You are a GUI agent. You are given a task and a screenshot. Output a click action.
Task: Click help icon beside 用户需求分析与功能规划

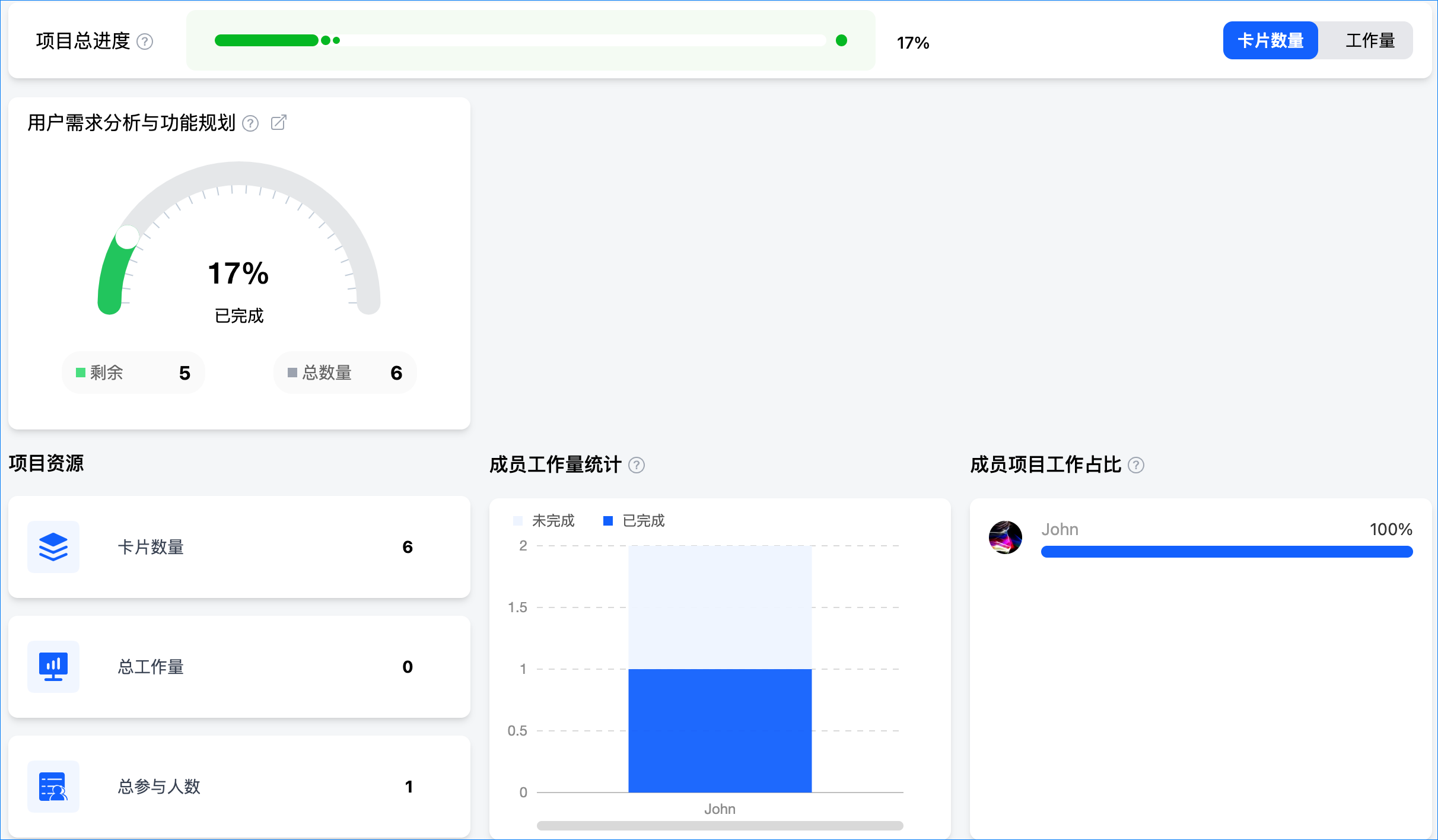point(250,123)
